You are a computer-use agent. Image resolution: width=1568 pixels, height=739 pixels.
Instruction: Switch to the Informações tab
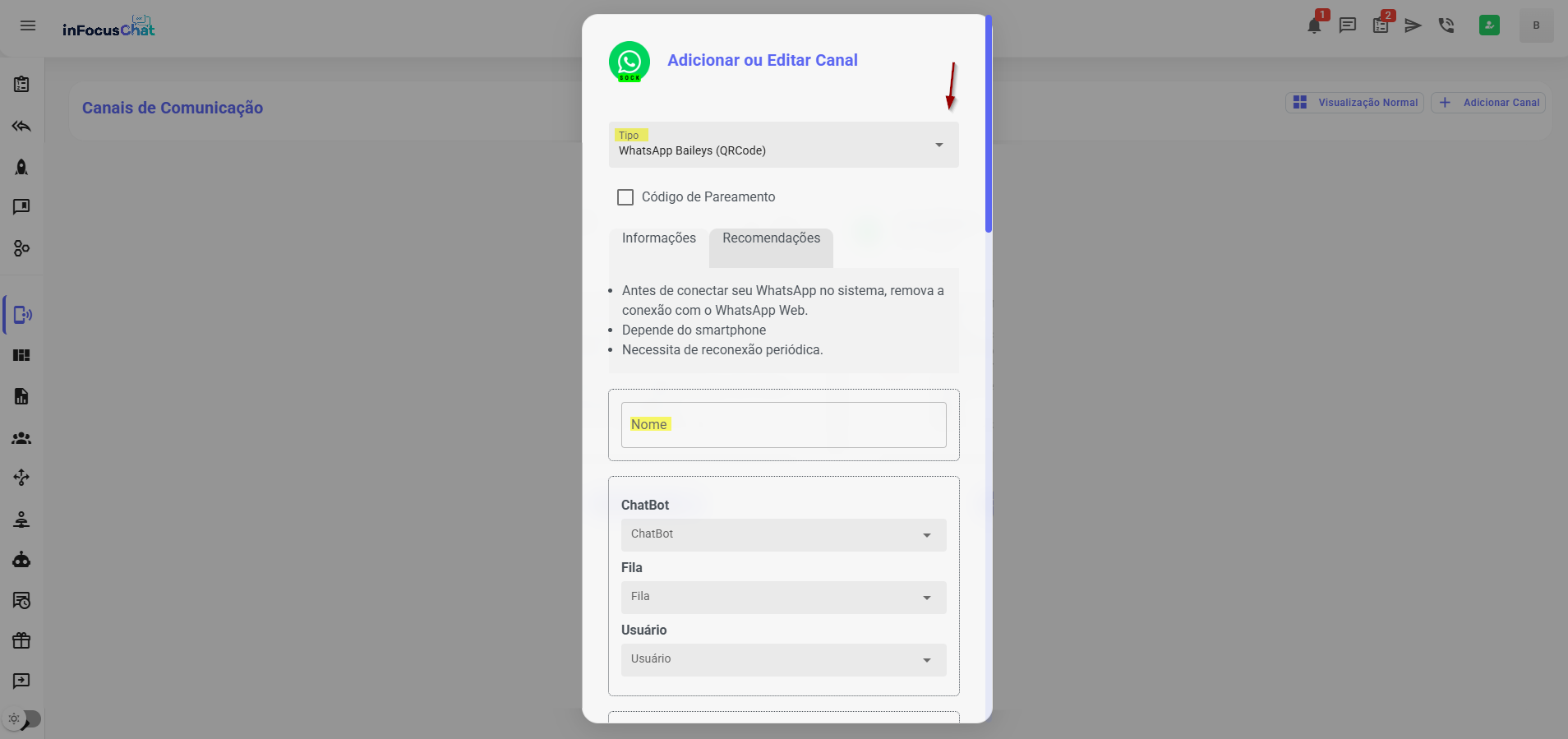tap(658, 238)
